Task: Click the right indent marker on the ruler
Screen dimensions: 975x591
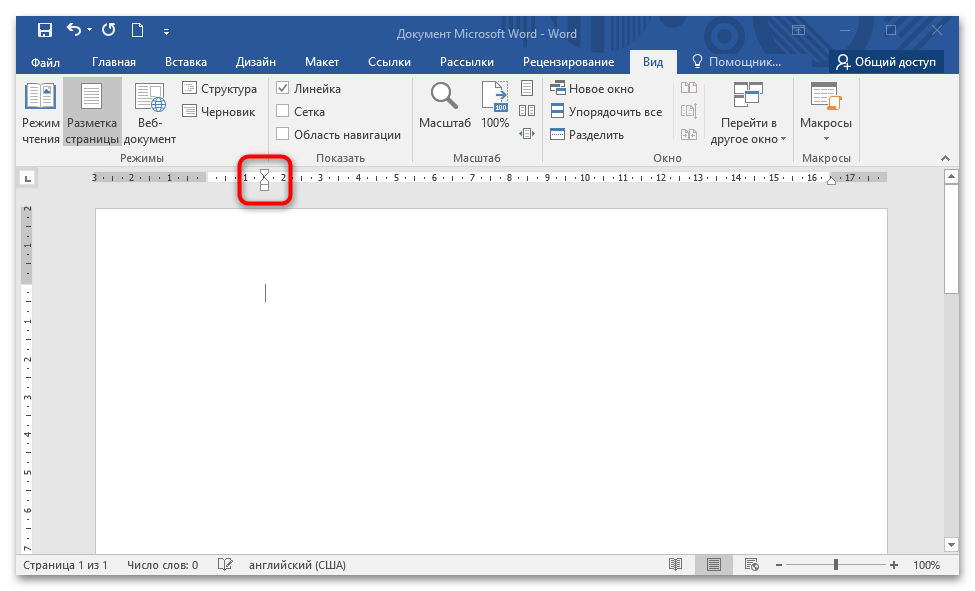Action: coord(831,180)
